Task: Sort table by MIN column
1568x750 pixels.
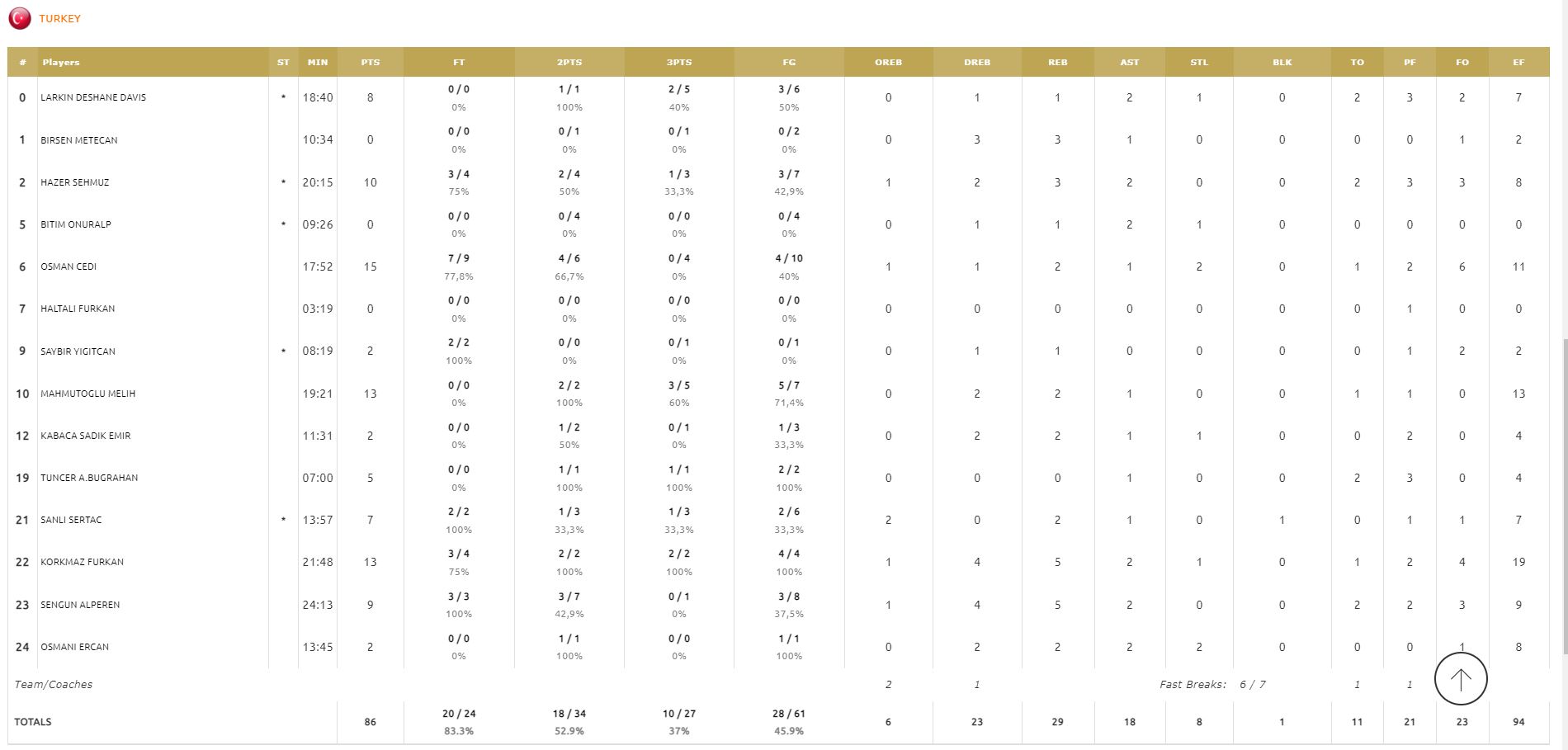Action: 318,62
